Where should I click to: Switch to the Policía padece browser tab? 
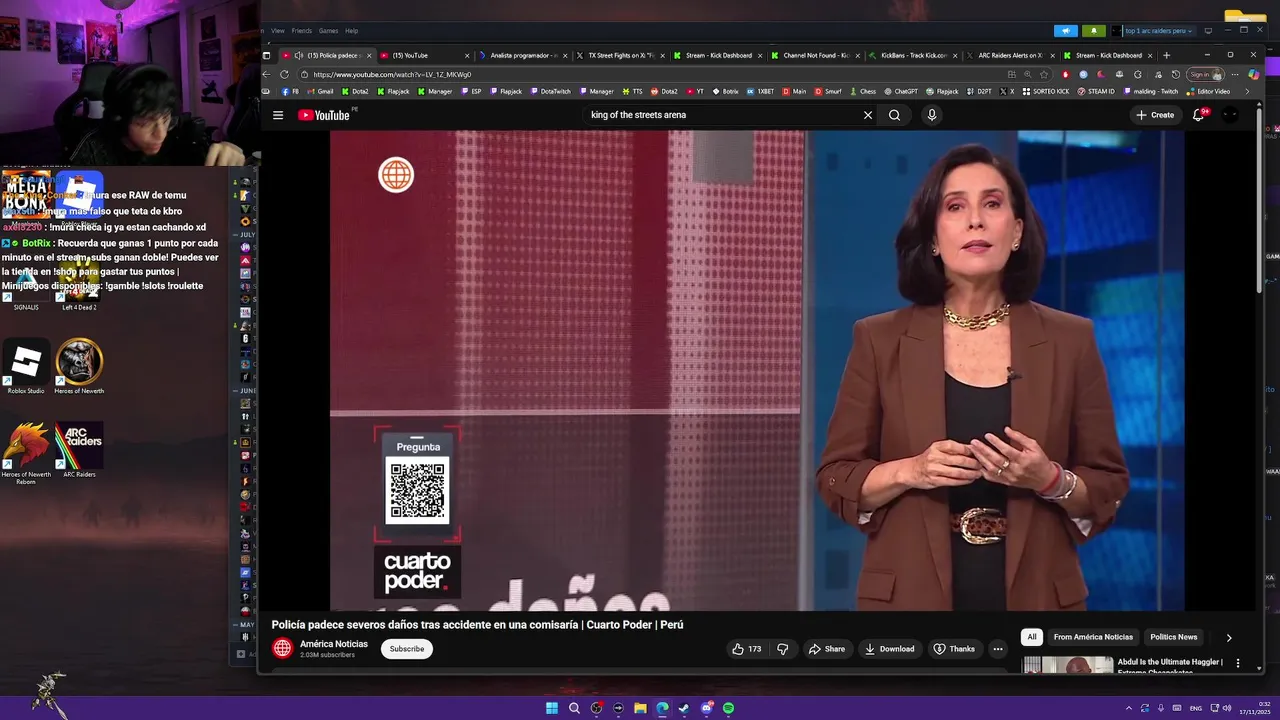(327, 56)
